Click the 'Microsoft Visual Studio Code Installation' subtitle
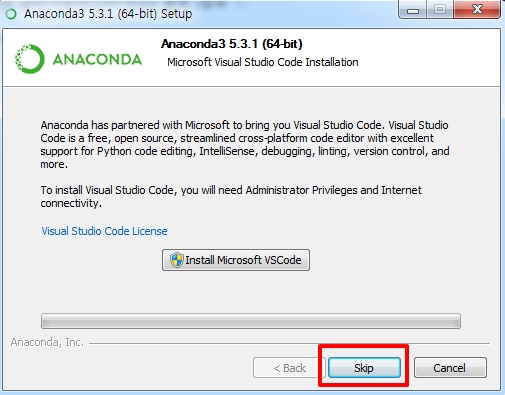The image size is (505, 395). 263,62
